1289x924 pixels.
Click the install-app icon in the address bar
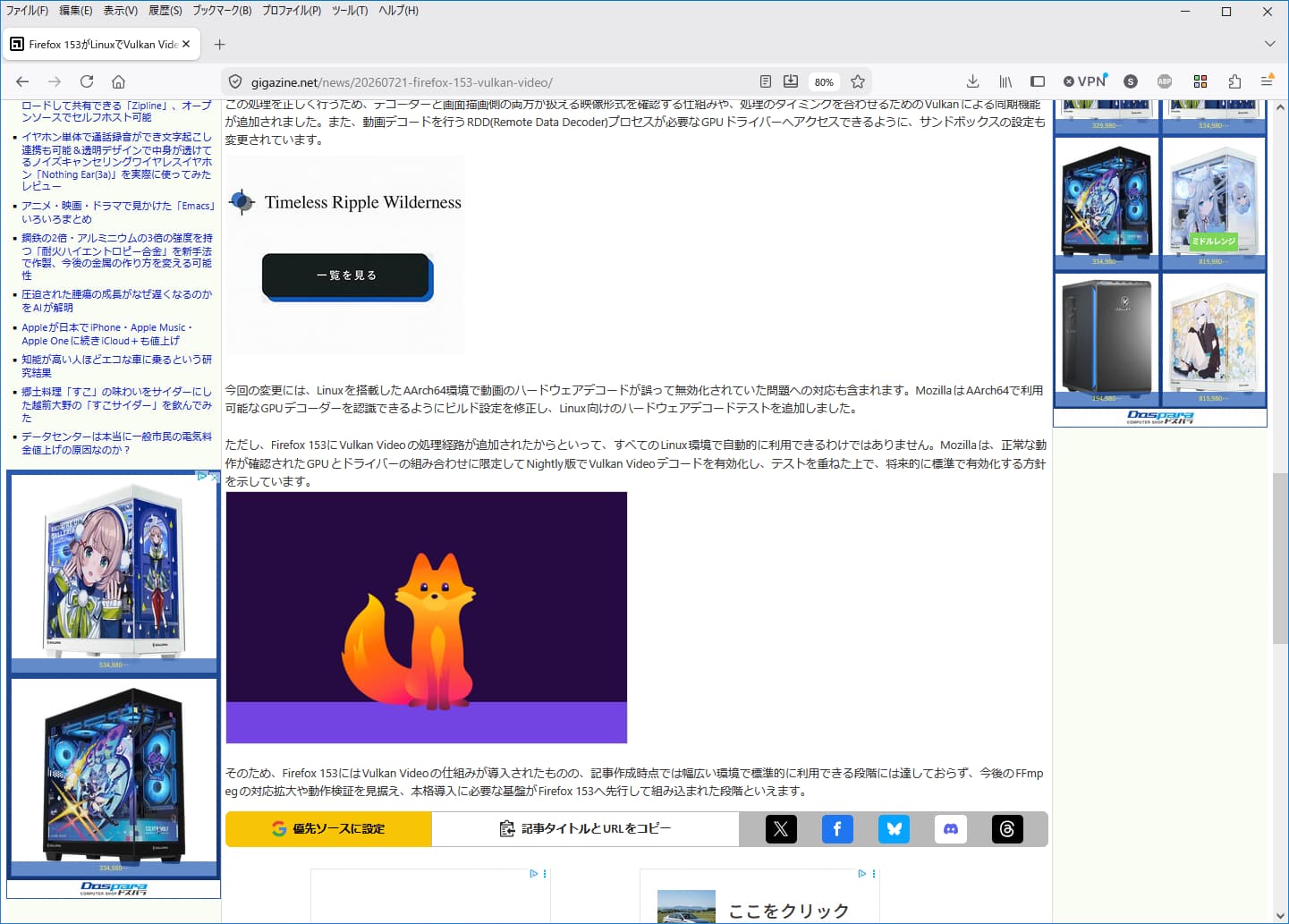(x=791, y=81)
